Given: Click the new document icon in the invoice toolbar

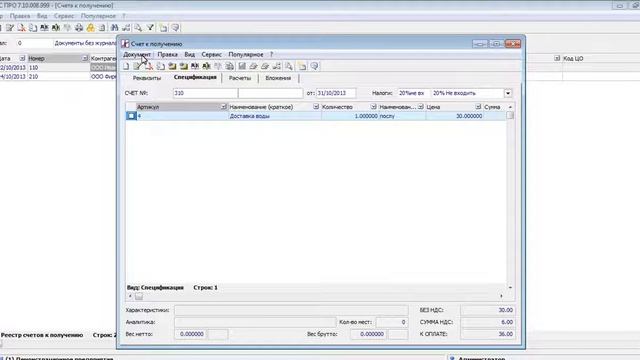Looking at the screenshot, I should pyautogui.click(x=127, y=66).
